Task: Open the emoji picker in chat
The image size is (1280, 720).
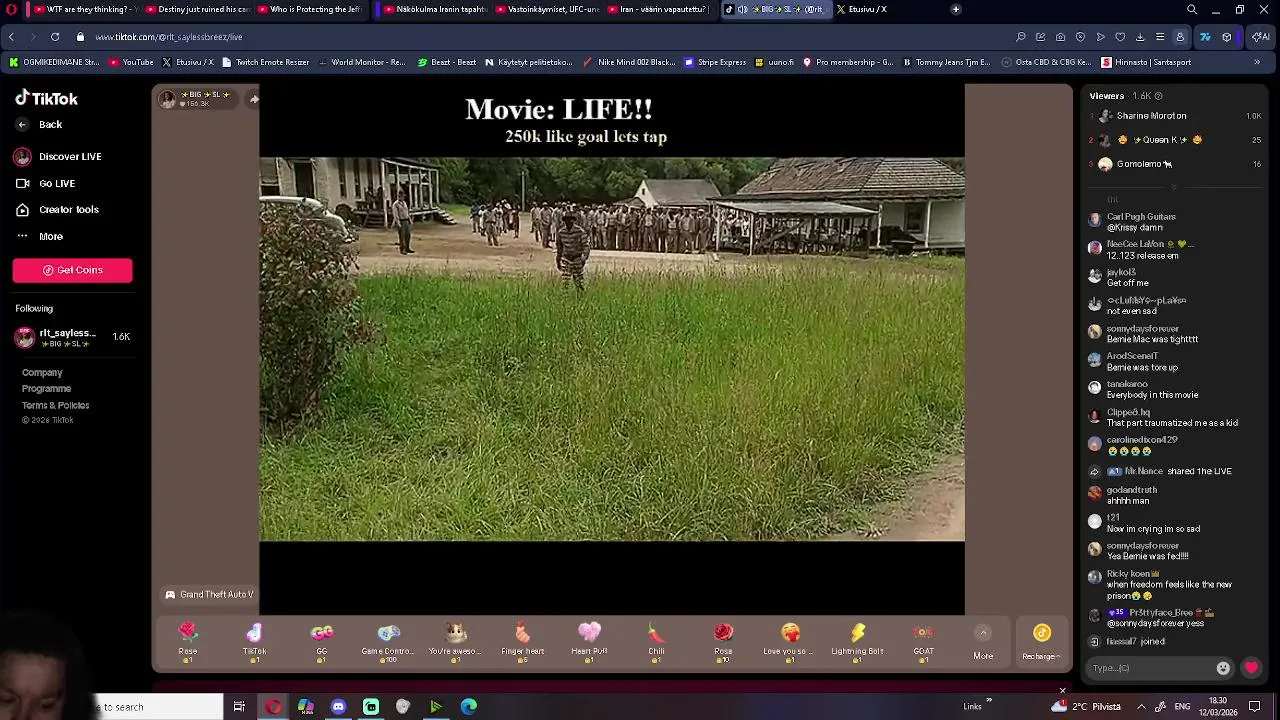Action: pos(1223,668)
